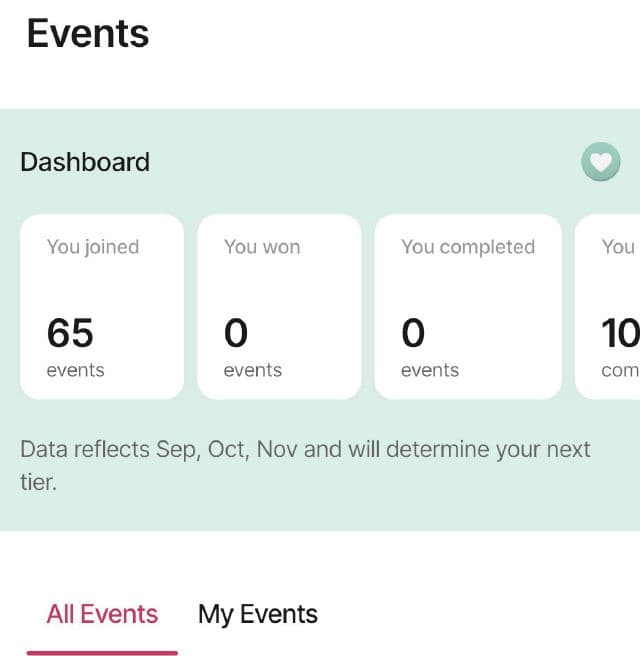Click the Events page title
Screen dimensions: 640x656
[x=88, y=34]
